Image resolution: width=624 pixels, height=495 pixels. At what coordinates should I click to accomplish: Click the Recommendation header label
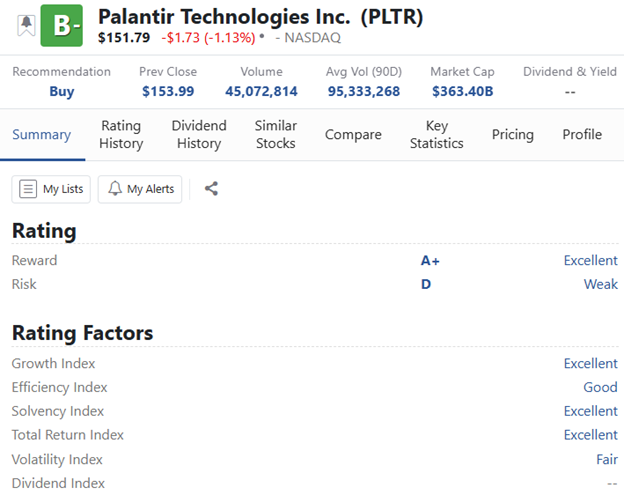pos(62,72)
